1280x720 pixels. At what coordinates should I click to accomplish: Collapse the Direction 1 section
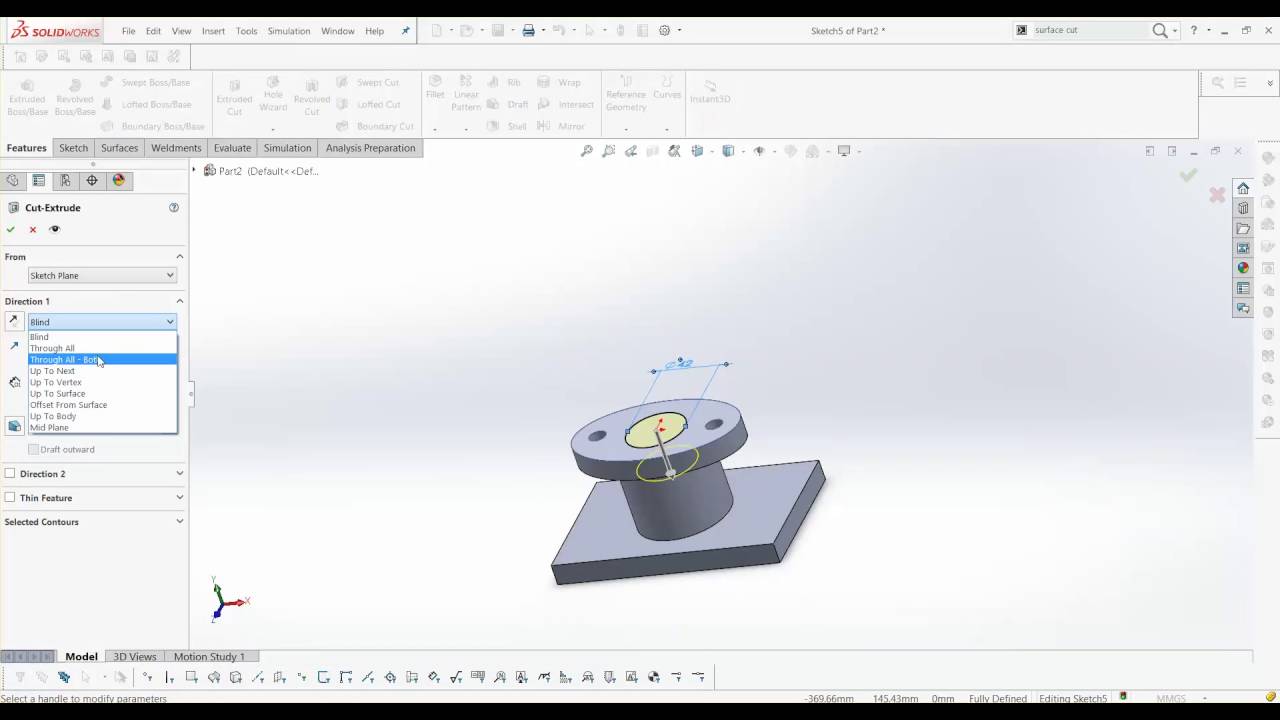(180, 301)
